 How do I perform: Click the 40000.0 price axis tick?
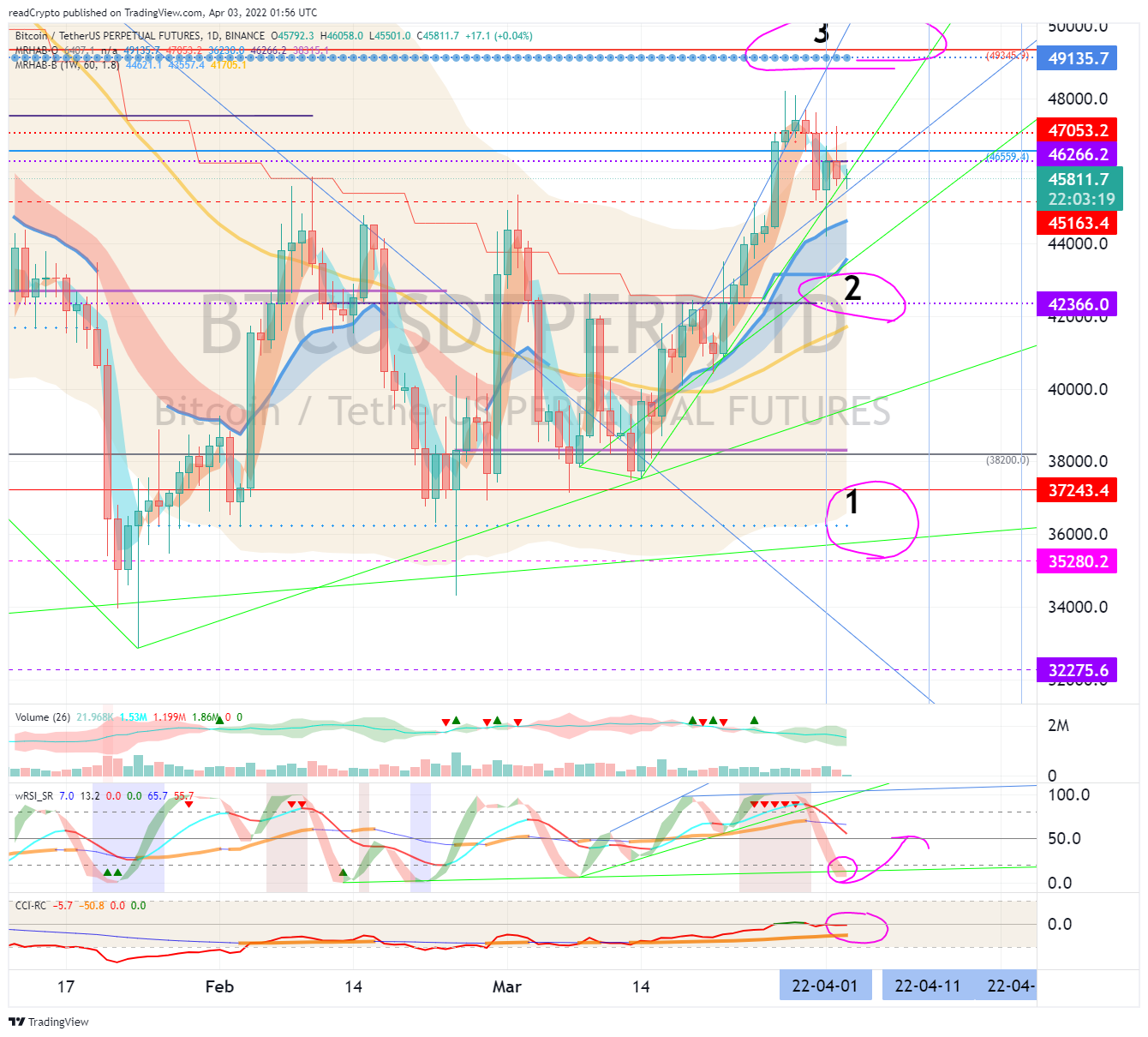click(1078, 389)
